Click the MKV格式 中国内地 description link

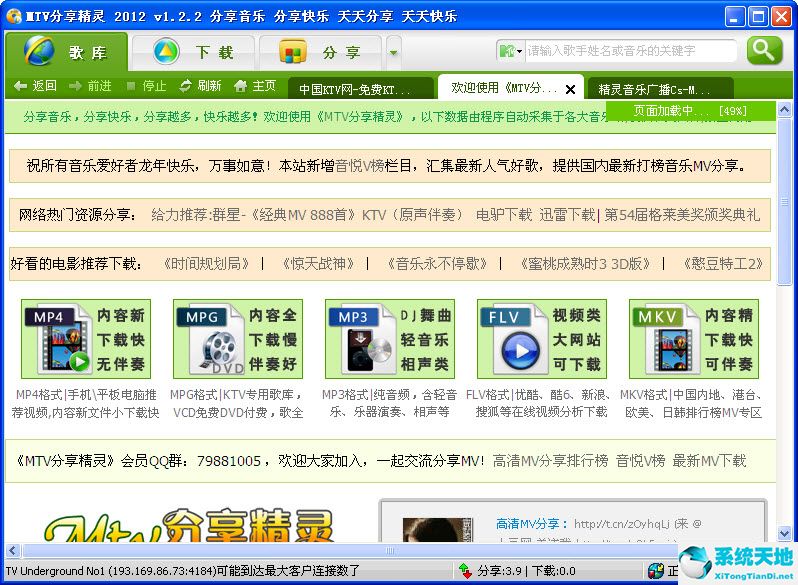(693, 403)
